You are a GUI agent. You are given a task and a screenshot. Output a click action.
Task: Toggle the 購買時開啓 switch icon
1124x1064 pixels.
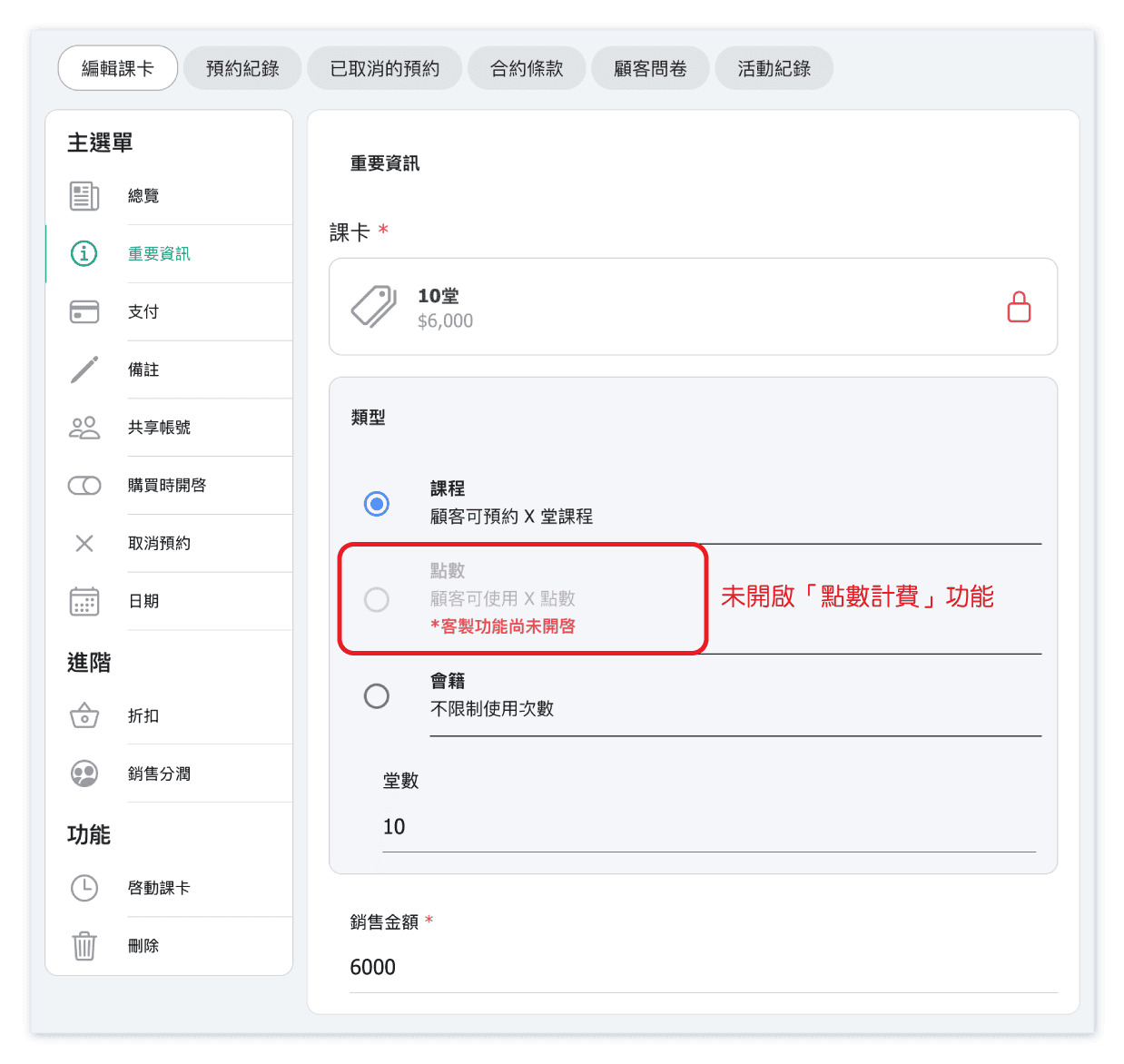pyautogui.click(x=84, y=486)
